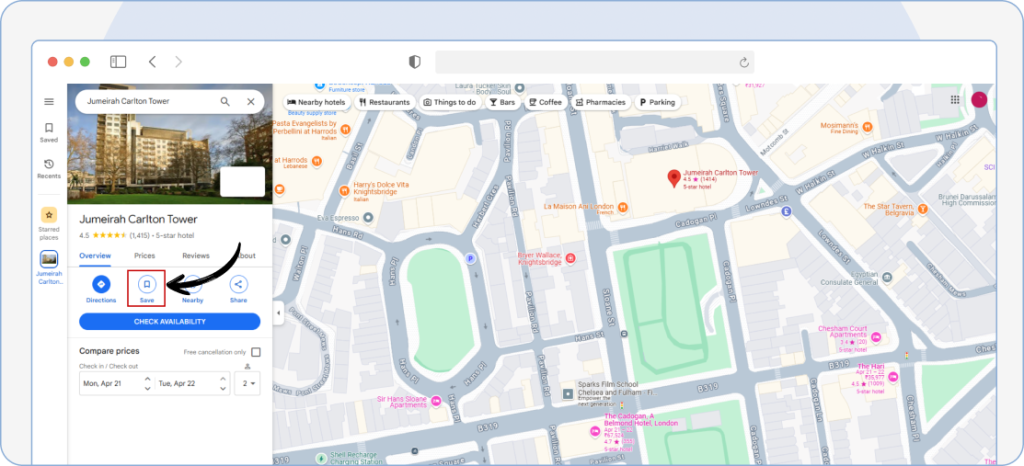Filter map by Restaurants chip
This screenshot has width=1024, height=466.
coord(385,102)
